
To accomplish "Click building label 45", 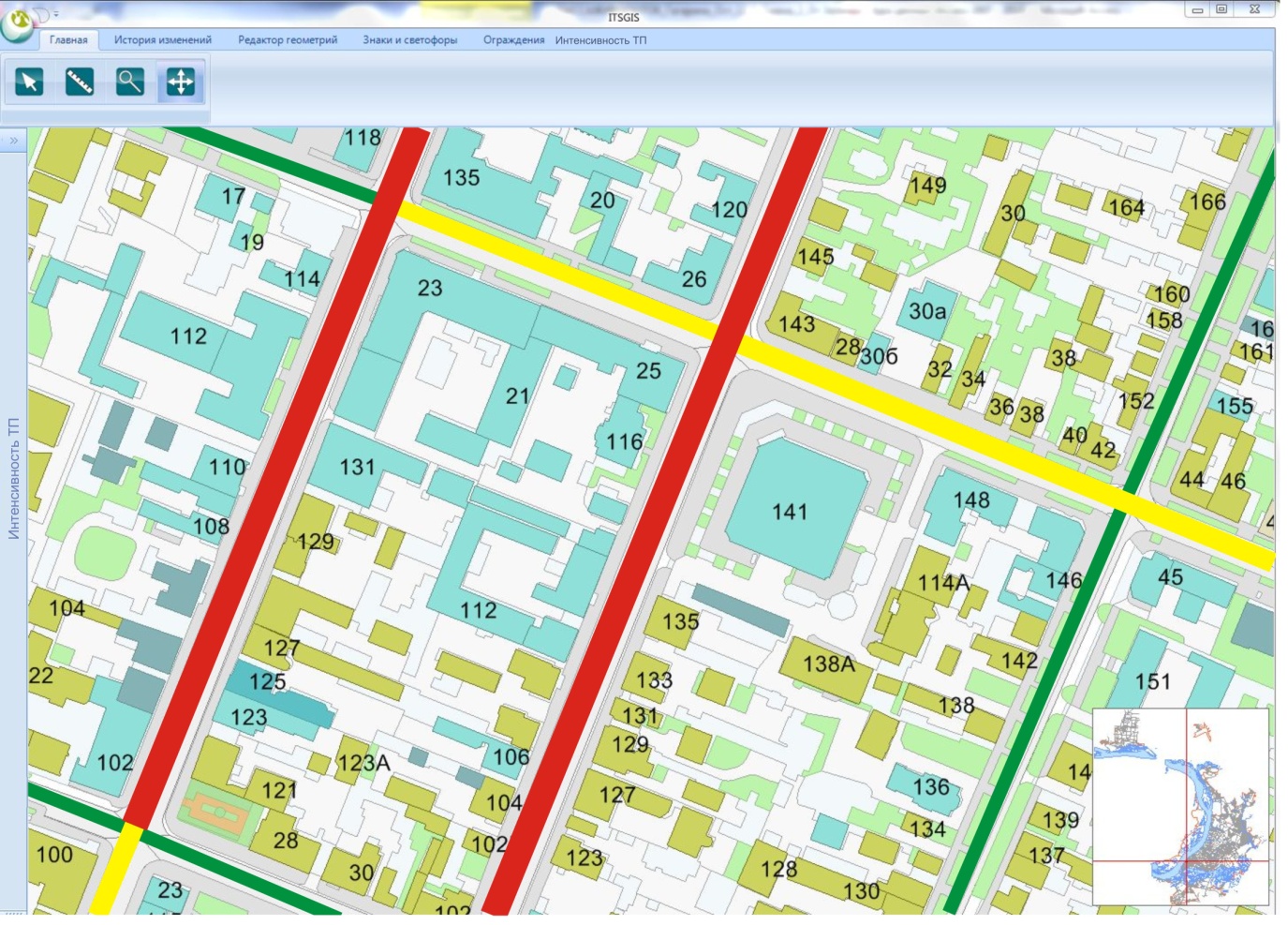I will (x=1171, y=576).
